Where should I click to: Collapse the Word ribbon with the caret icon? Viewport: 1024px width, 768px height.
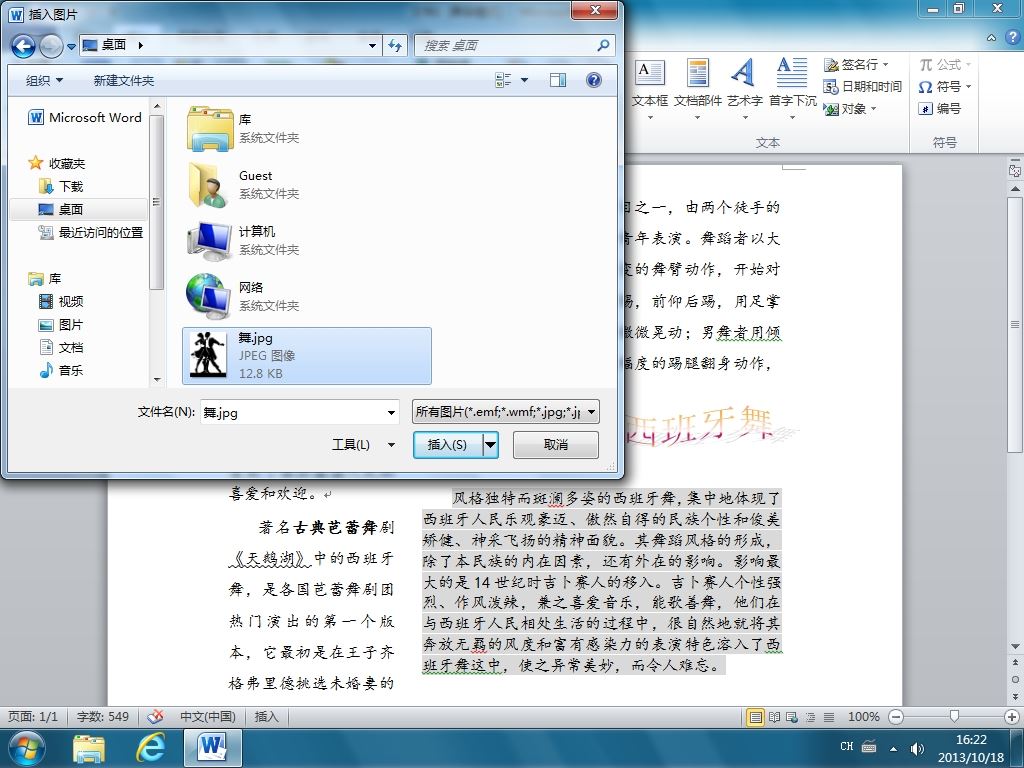[992, 38]
